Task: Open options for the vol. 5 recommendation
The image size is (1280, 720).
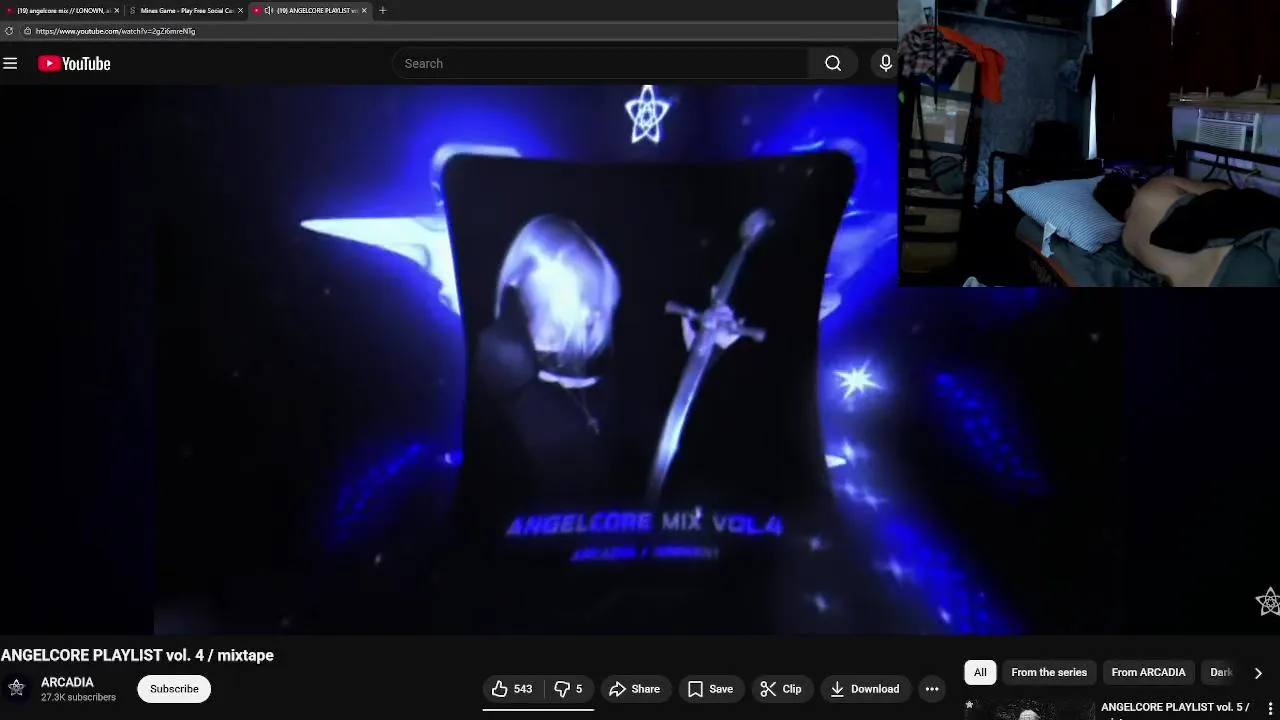Action: (x=1270, y=708)
